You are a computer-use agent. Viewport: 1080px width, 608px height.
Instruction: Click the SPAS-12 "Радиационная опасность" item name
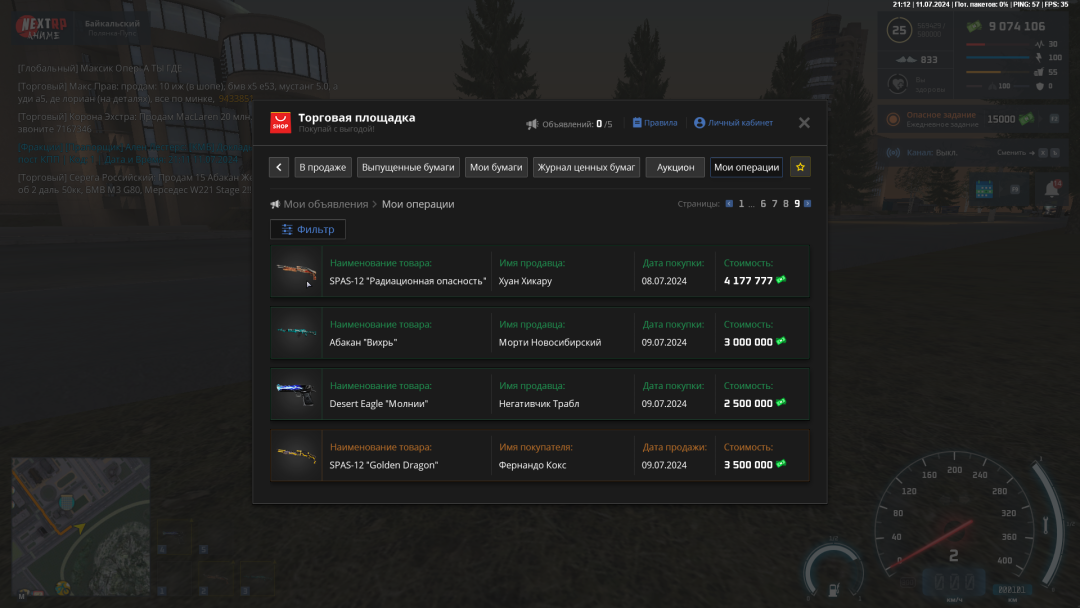tap(408, 281)
